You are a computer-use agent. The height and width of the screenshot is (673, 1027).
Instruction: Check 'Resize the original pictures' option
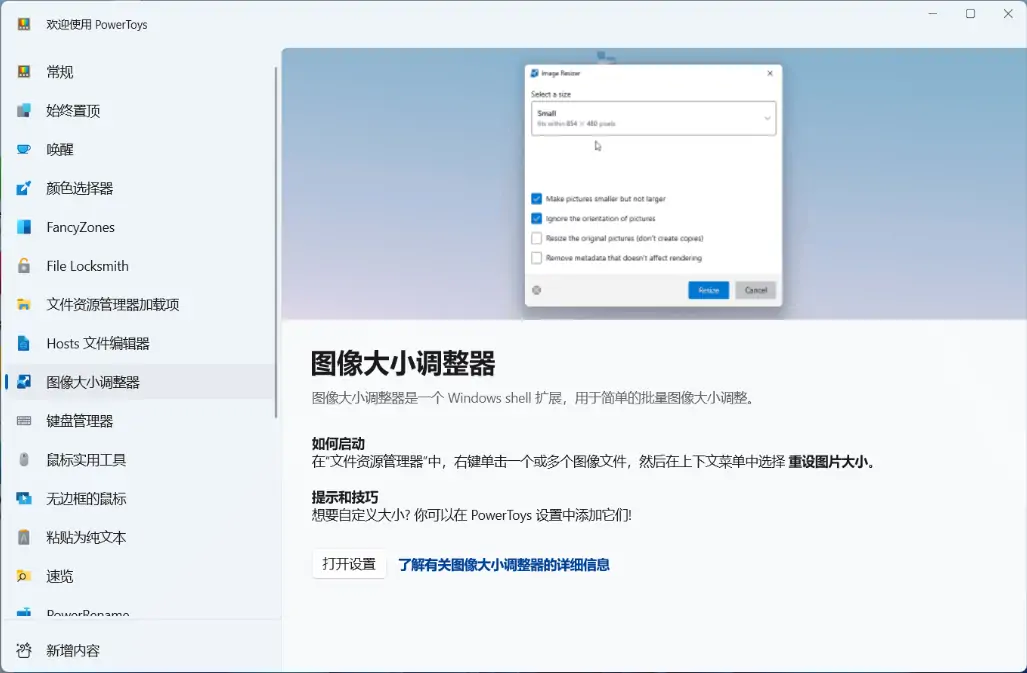coord(537,238)
